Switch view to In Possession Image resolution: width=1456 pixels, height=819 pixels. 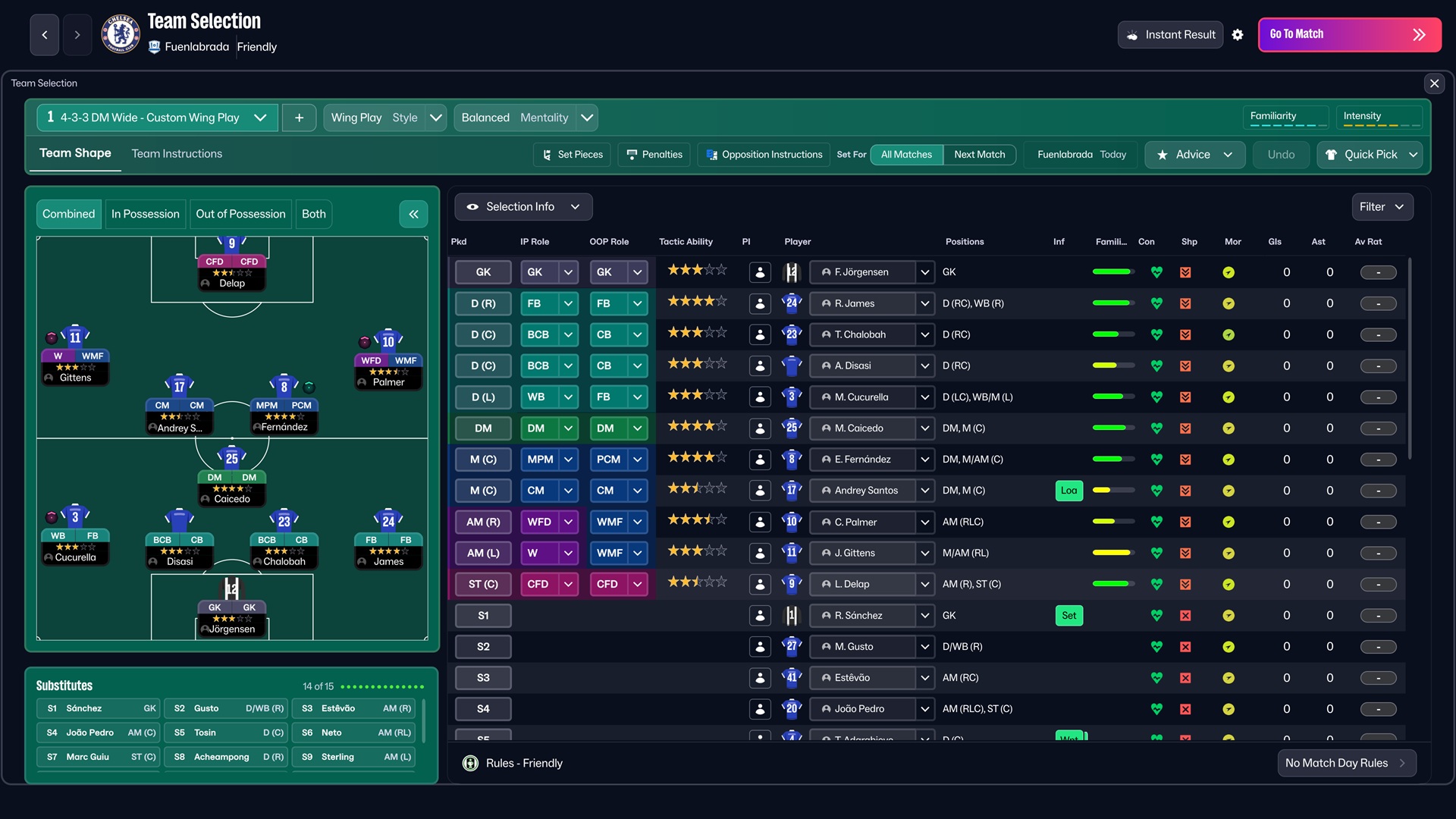point(145,214)
